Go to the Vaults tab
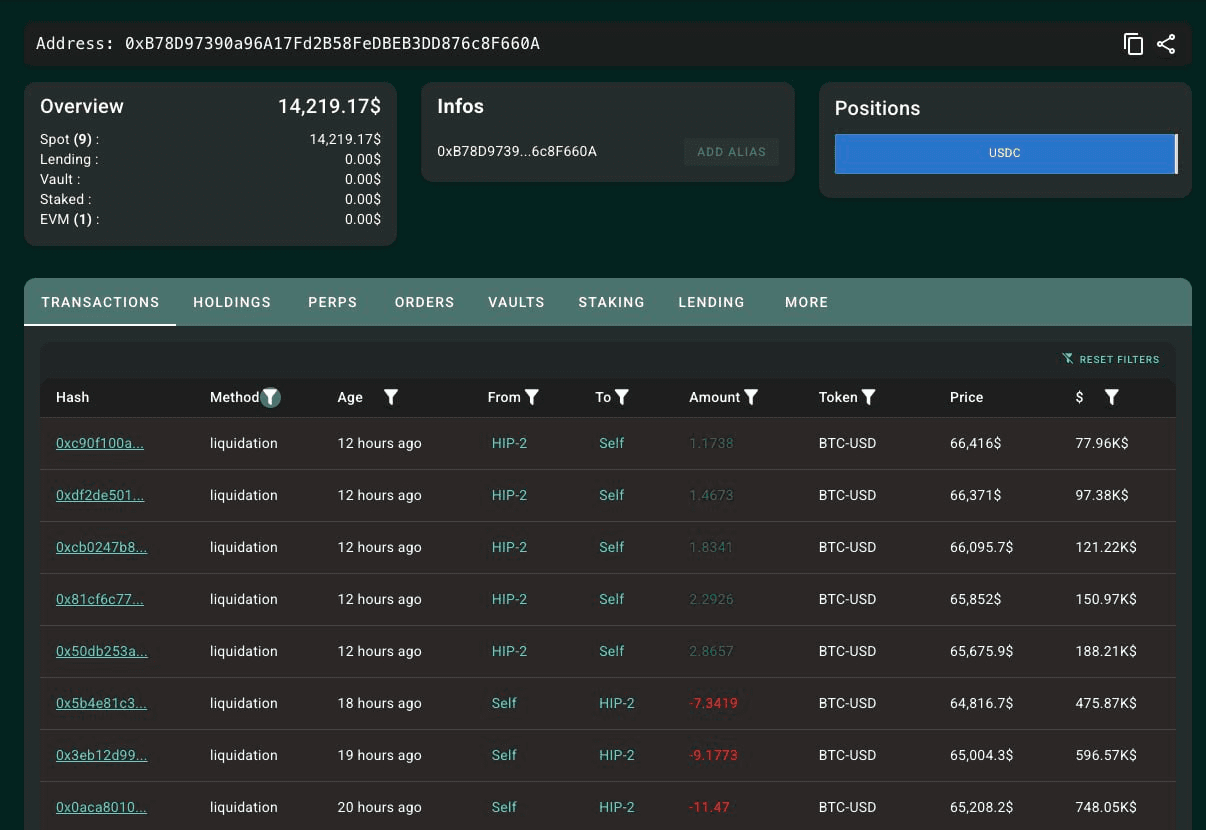 pos(516,302)
